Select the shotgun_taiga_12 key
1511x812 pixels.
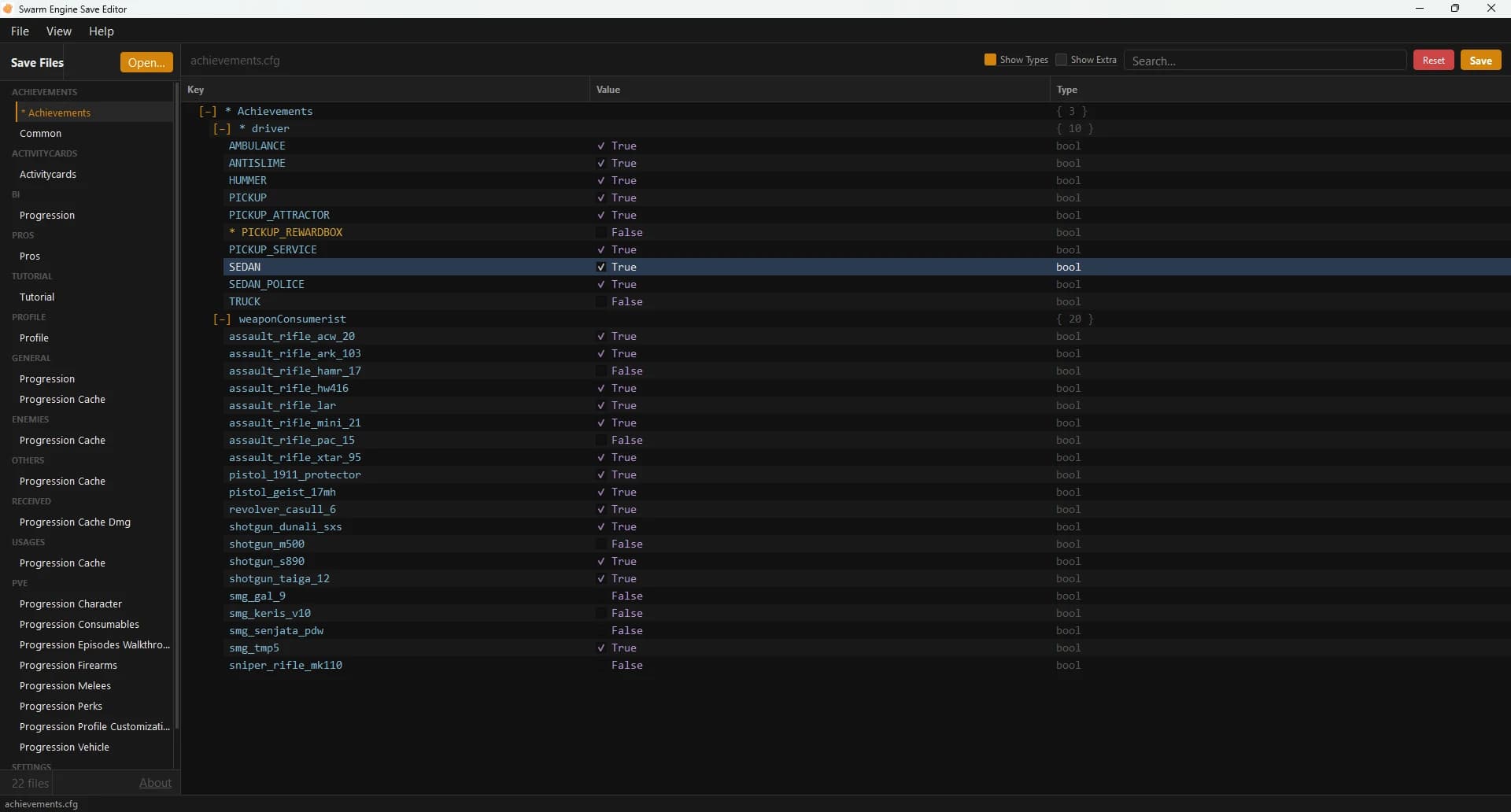tap(279, 578)
